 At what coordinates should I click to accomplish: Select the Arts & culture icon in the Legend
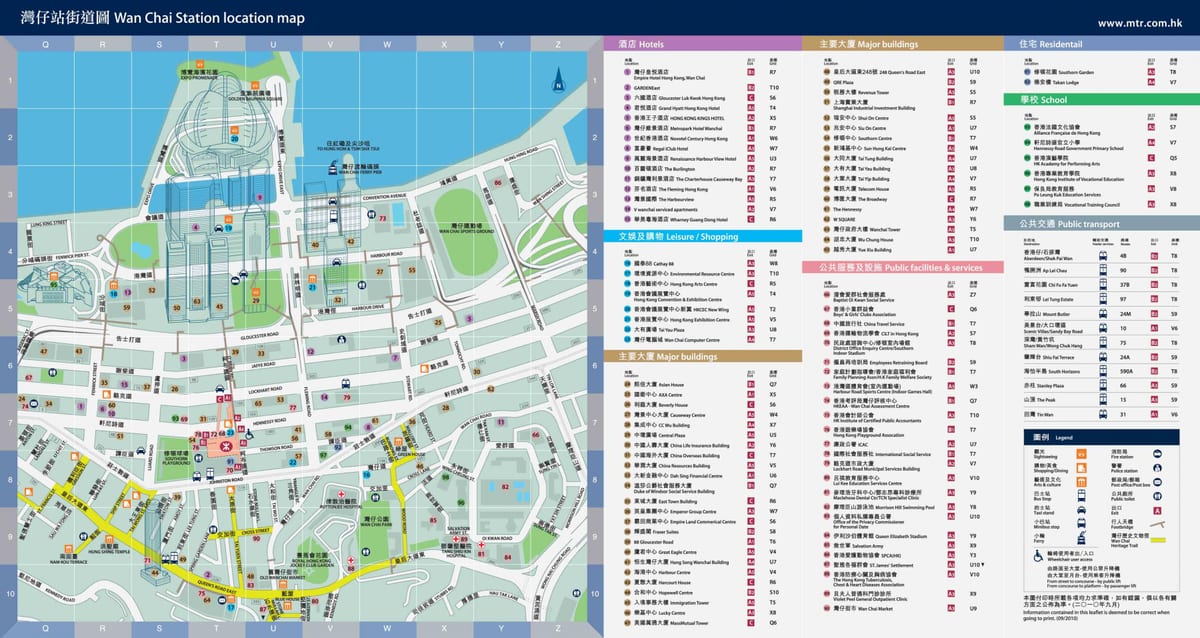[1081, 482]
